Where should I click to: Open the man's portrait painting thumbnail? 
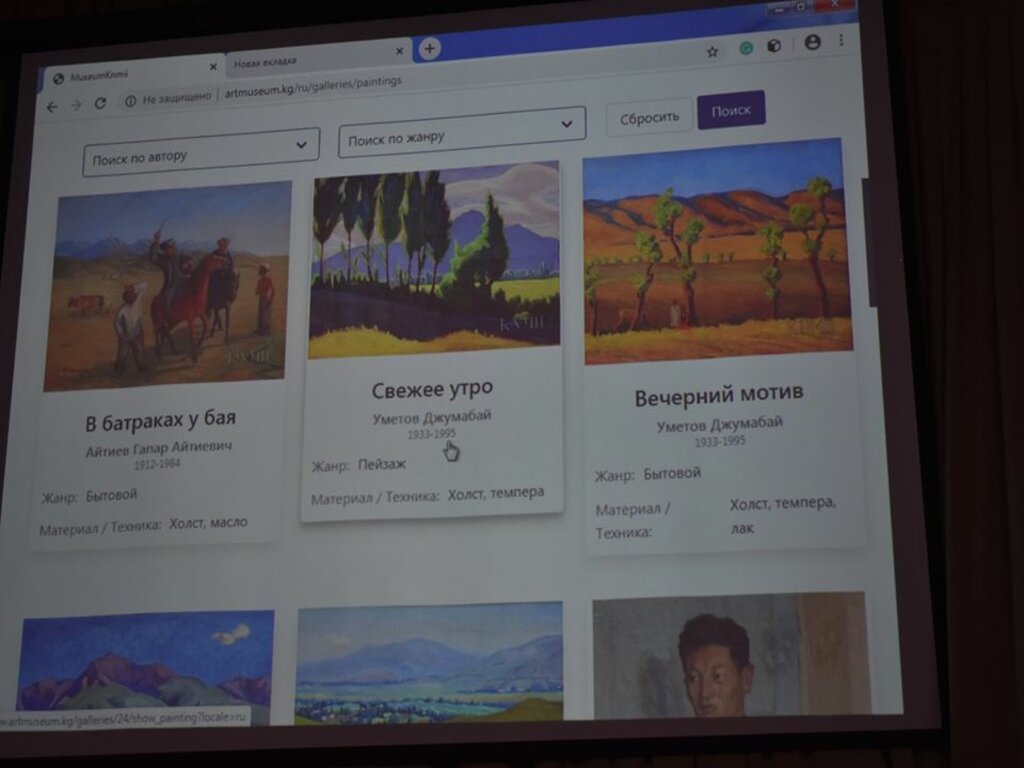pyautogui.click(x=731, y=654)
